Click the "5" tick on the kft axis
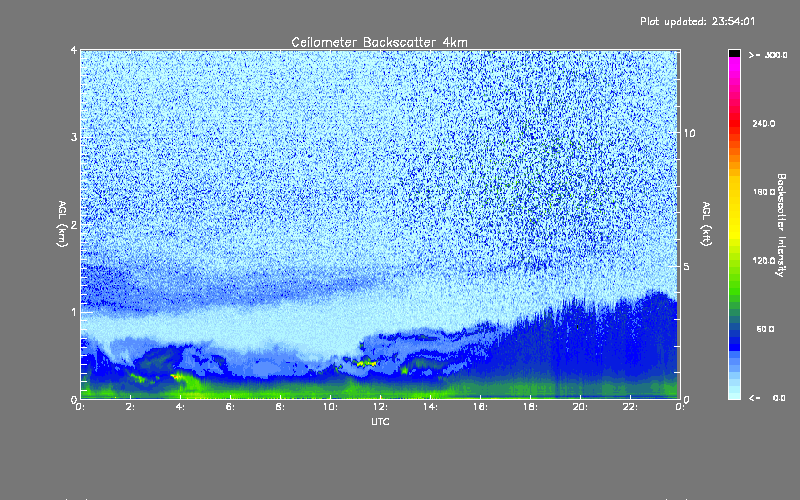Screen dimensions: 800x500 coord(686,267)
